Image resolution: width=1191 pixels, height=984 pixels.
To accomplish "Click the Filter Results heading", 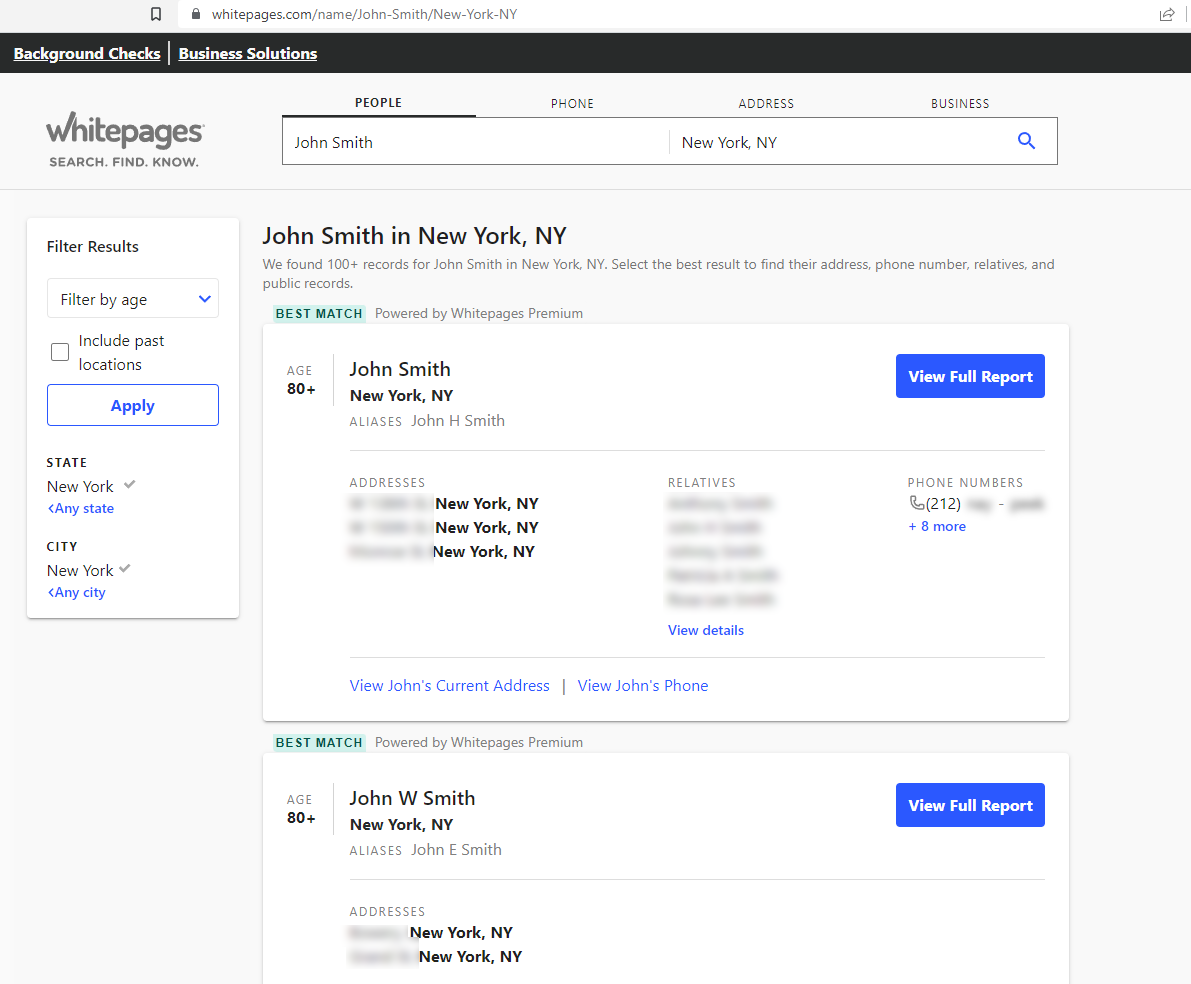I will coord(93,246).
